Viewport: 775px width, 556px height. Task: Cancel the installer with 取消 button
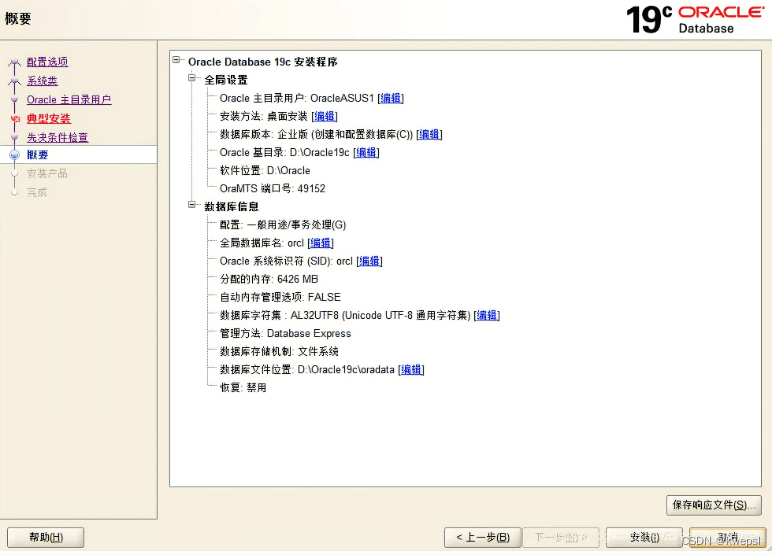[x=727, y=537]
